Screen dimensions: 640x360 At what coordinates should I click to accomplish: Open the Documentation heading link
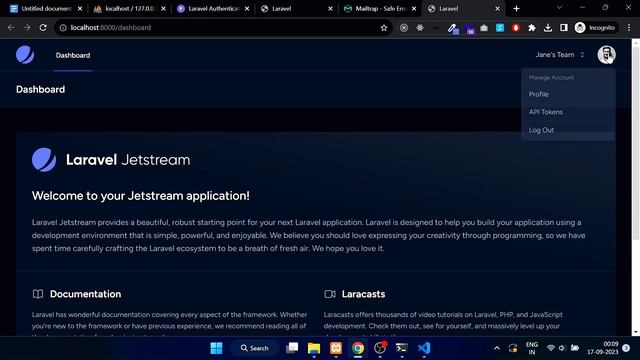pos(85,294)
